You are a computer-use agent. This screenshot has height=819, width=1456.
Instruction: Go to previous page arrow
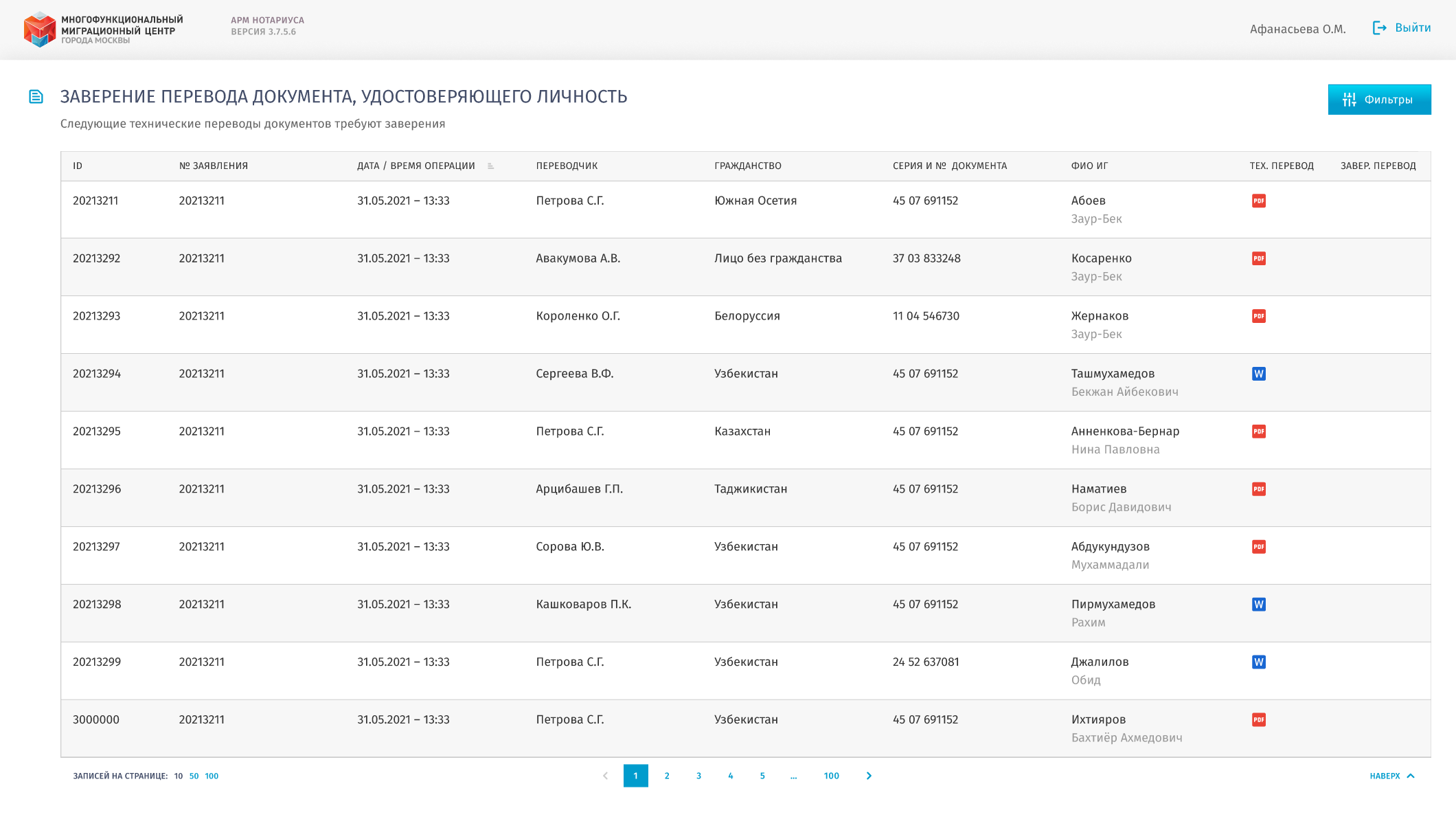605,776
